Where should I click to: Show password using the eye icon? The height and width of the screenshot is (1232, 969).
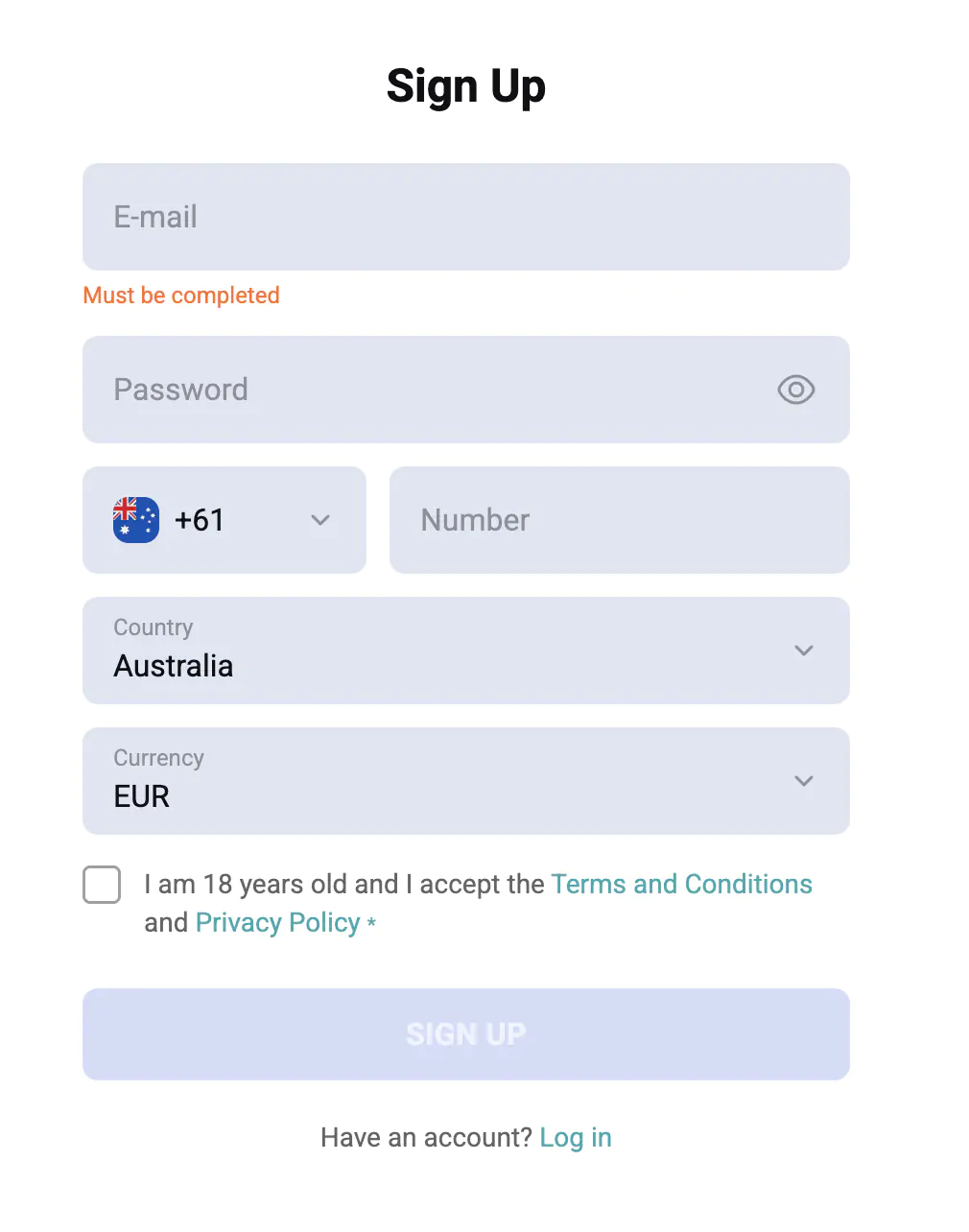795,390
